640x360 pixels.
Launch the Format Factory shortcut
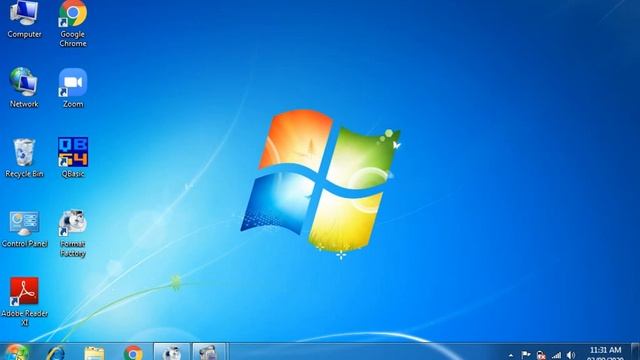tap(73, 233)
